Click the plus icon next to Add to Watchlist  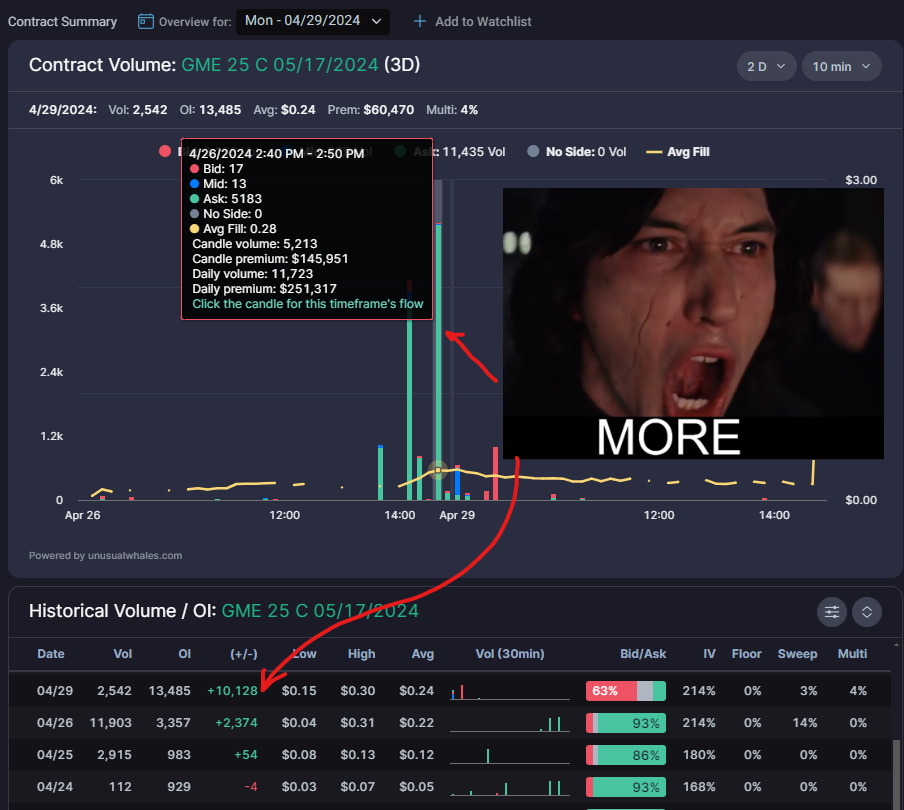tap(419, 21)
